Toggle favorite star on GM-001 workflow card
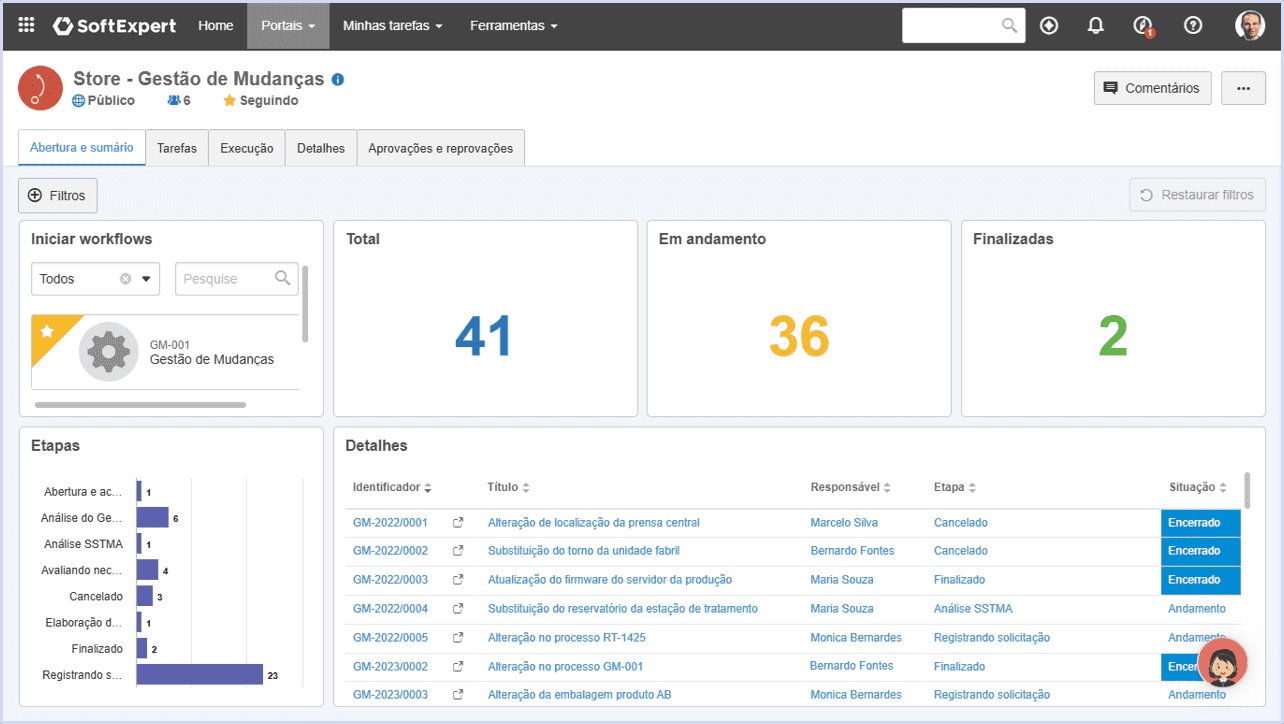Viewport: 1284px width, 724px height. 46,331
